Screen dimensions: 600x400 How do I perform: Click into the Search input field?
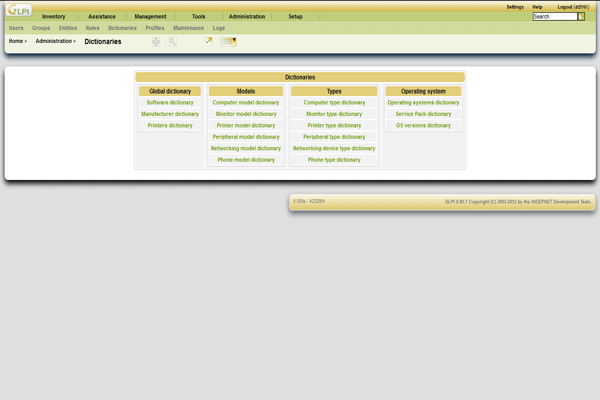tap(555, 17)
